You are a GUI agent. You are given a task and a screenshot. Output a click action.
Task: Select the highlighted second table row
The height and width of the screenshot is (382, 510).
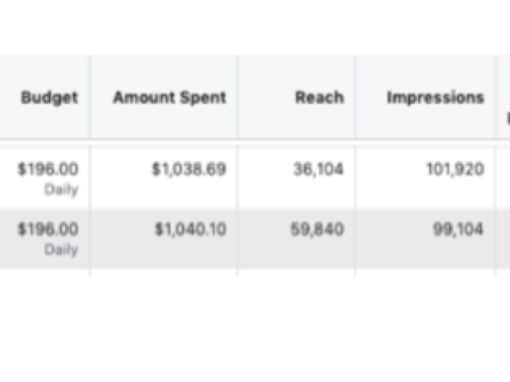255,238
